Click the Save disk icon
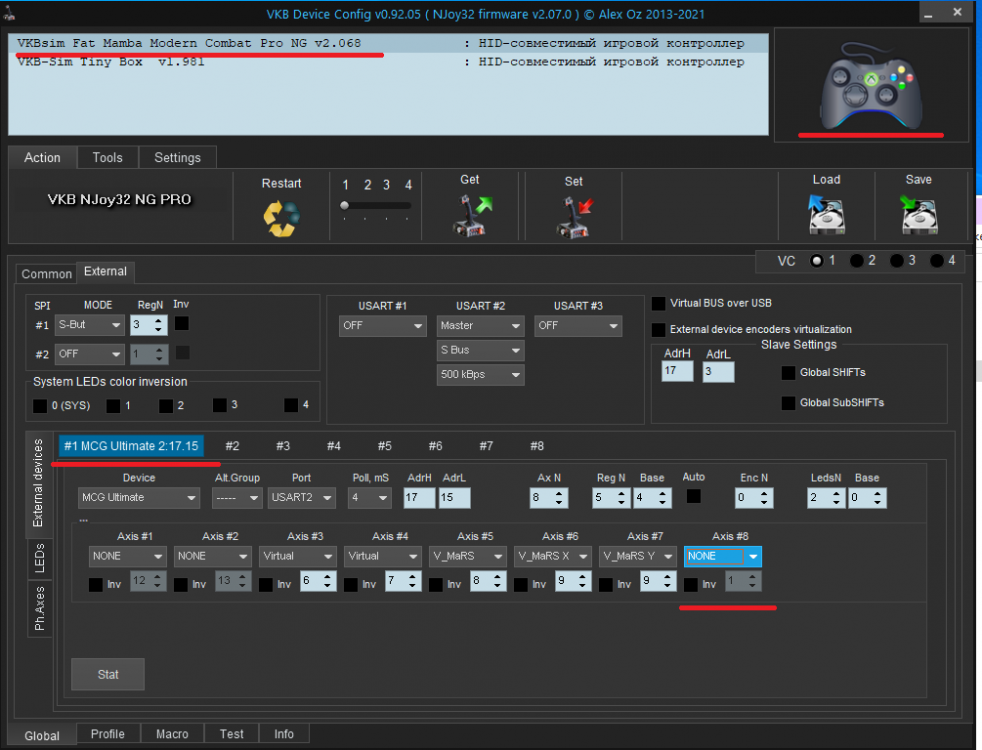Viewport: 982px width, 750px height. pyautogui.click(x=918, y=214)
